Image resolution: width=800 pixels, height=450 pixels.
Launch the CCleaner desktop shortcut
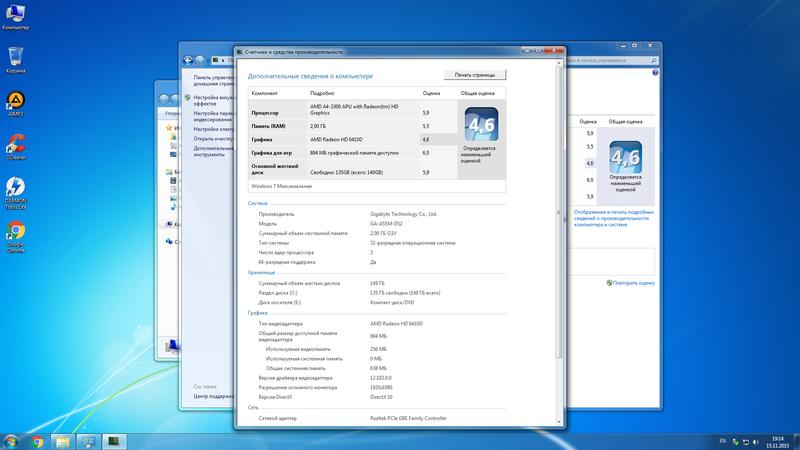click(x=15, y=146)
